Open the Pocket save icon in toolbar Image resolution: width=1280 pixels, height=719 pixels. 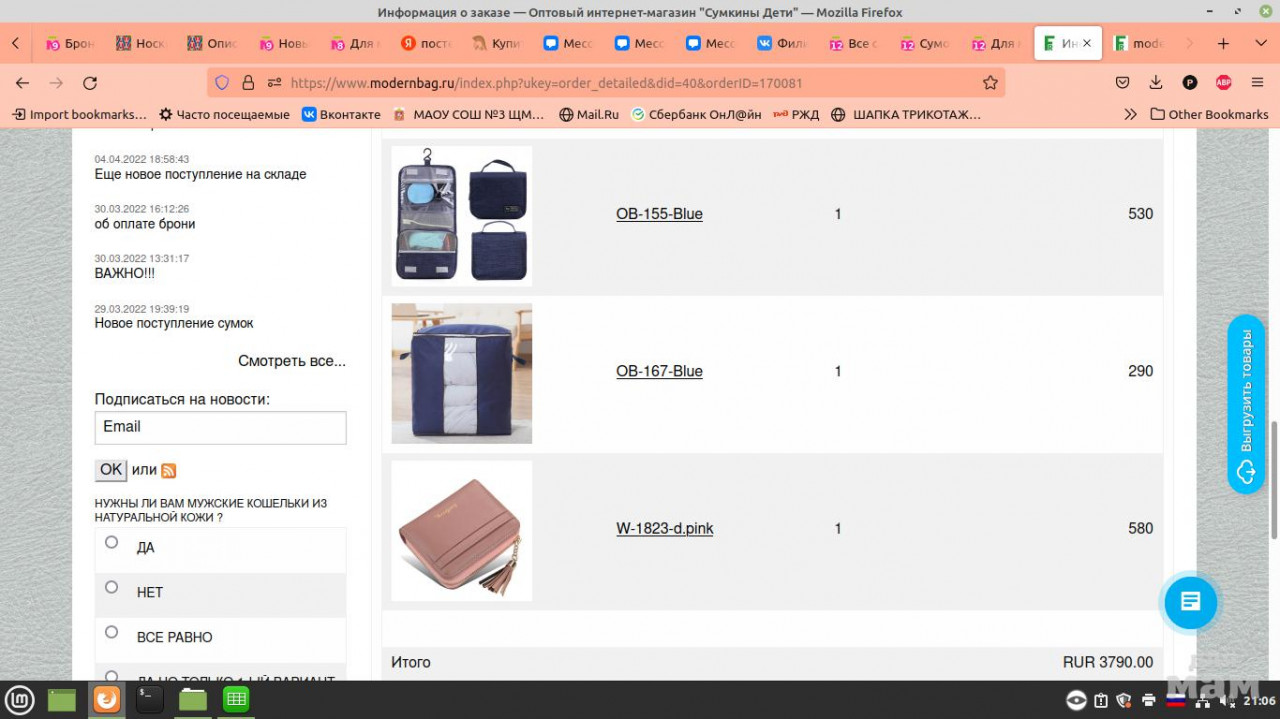pos(1123,83)
